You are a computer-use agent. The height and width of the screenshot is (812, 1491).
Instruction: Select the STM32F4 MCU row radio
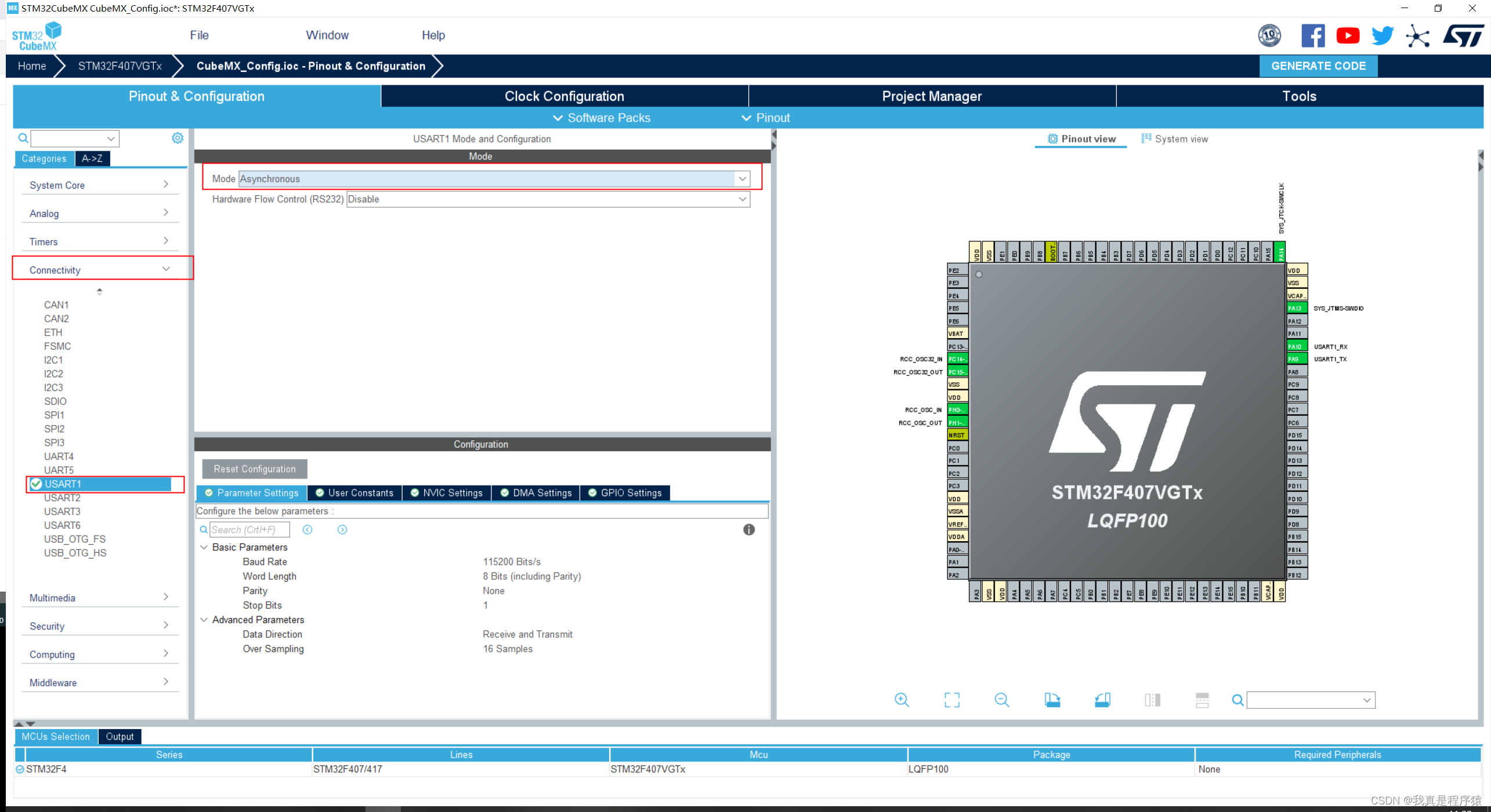tap(20, 769)
